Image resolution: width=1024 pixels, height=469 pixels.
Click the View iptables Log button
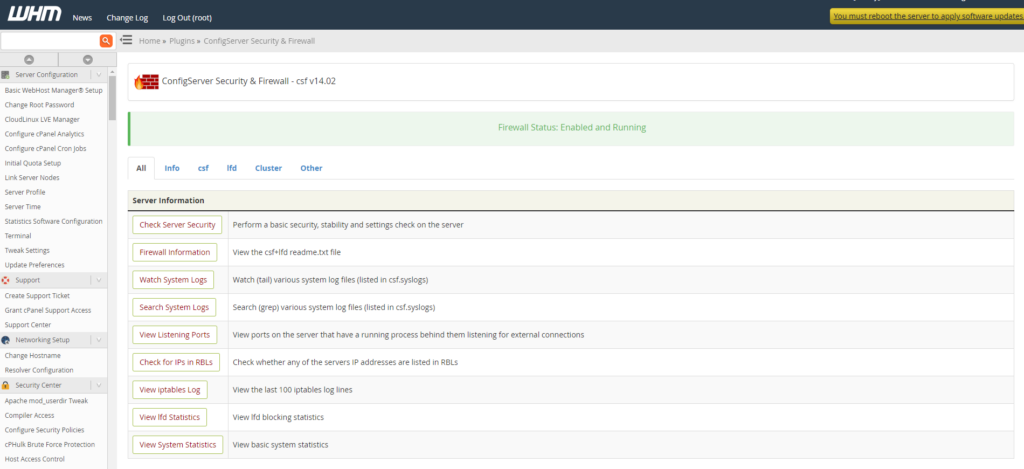pyautogui.click(x=170, y=390)
